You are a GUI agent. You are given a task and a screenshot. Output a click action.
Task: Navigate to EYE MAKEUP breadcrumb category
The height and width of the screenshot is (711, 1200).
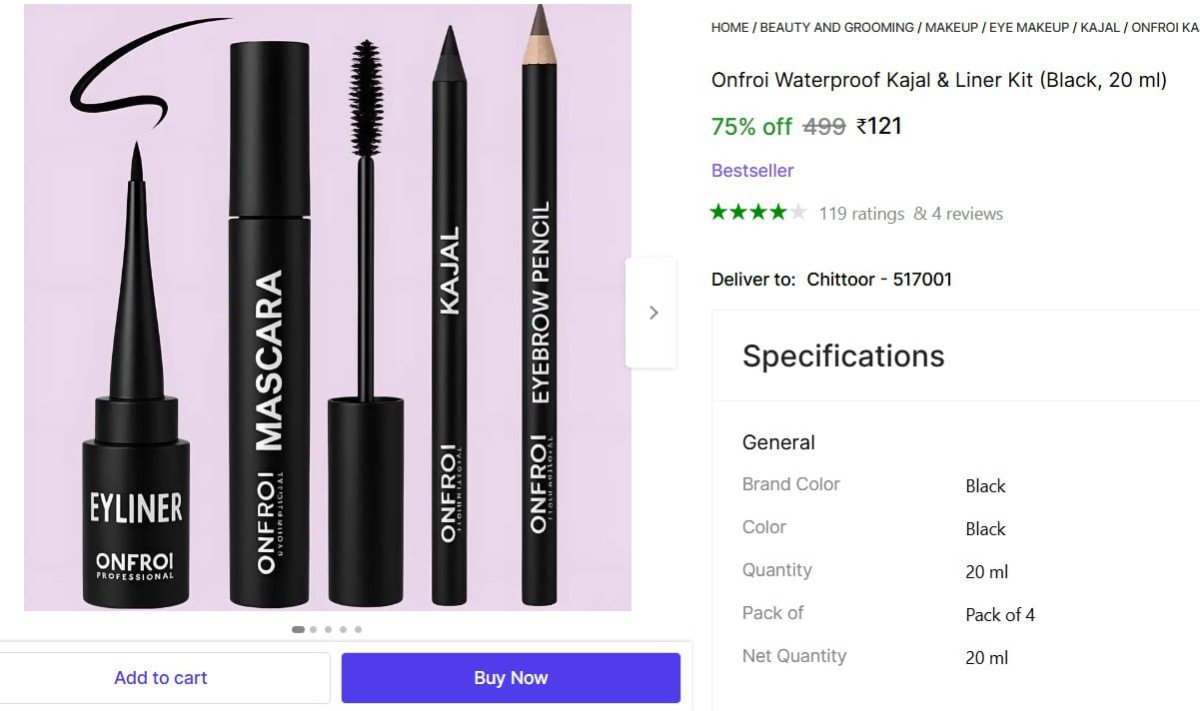[x=1028, y=27]
